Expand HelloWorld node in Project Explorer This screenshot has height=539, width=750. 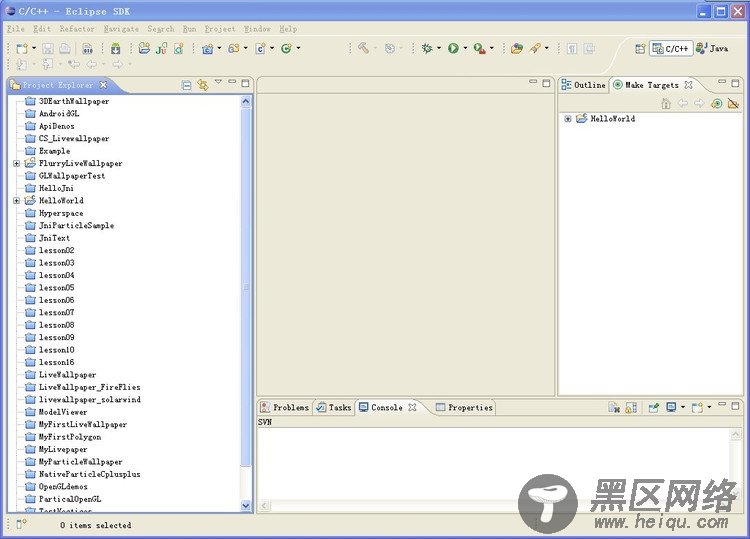pyautogui.click(x=16, y=201)
